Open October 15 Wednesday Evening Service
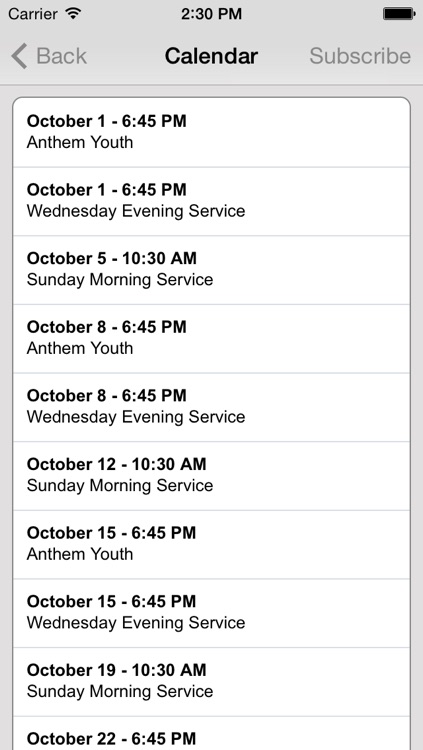Viewport: 423px width, 750px height. [x=212, y=613]
